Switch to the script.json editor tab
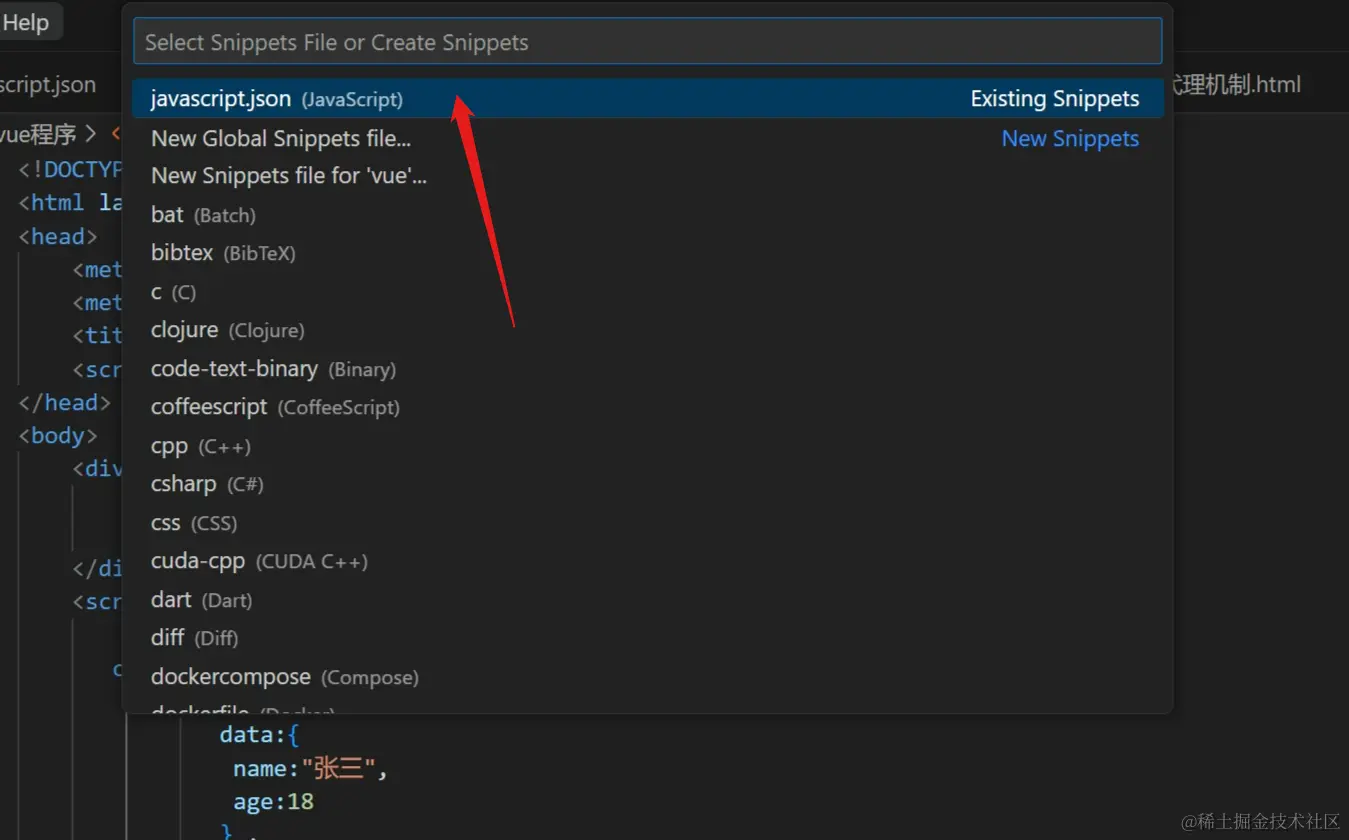Image resolution: width=1349 pixels, height=840 pixels. point(48,84)
